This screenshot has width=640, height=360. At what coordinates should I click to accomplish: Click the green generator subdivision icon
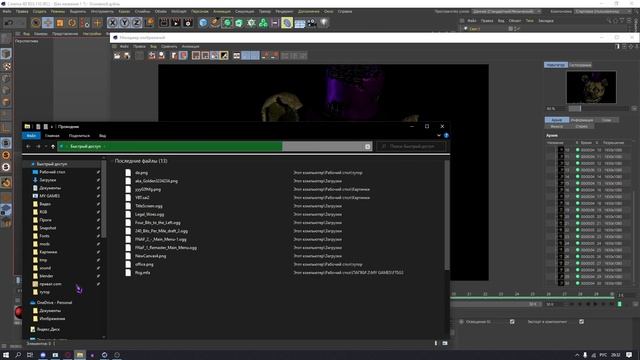click(227, 23)
